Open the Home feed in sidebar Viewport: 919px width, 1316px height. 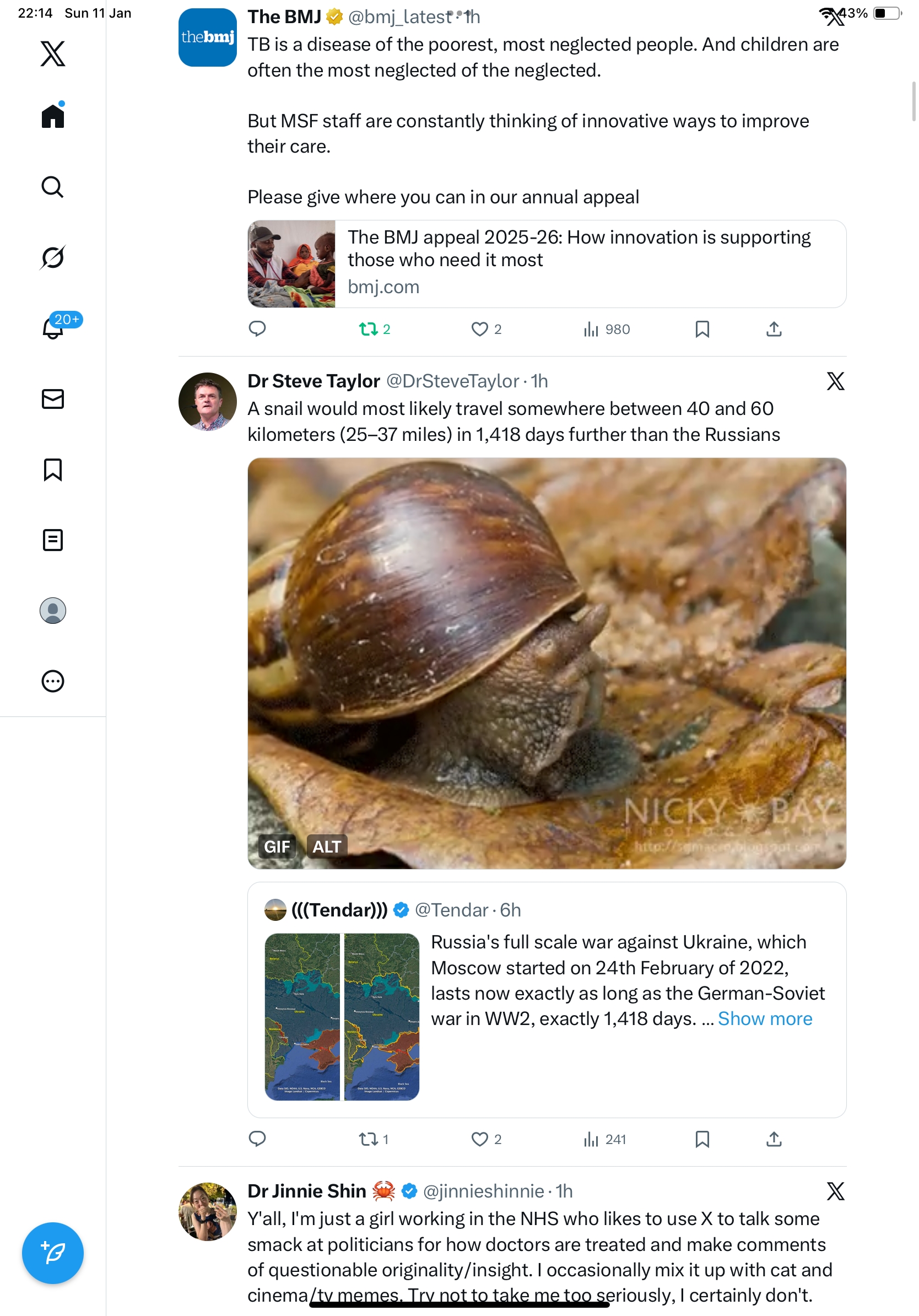(53, 116)
